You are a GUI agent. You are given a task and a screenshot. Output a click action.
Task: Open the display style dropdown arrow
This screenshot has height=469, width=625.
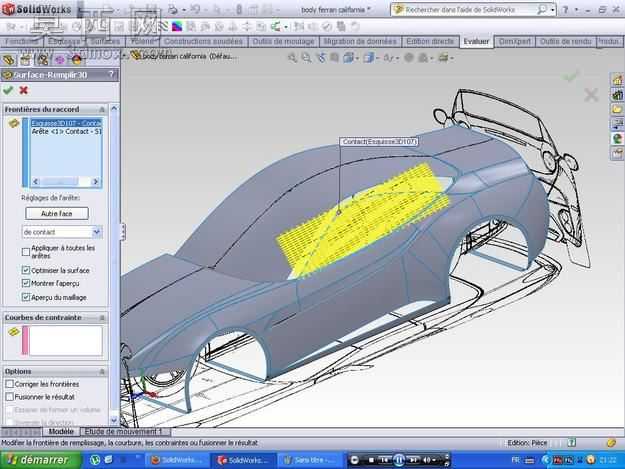377,59
